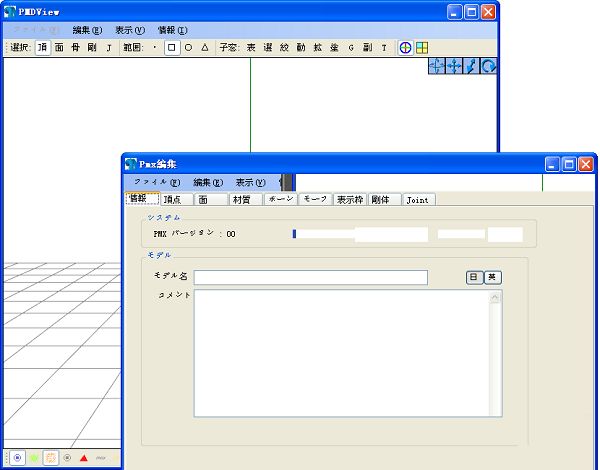The height and width of the screenshot is (470, 600).
Task: Click the 英 language button
Action: click(493, 277)
